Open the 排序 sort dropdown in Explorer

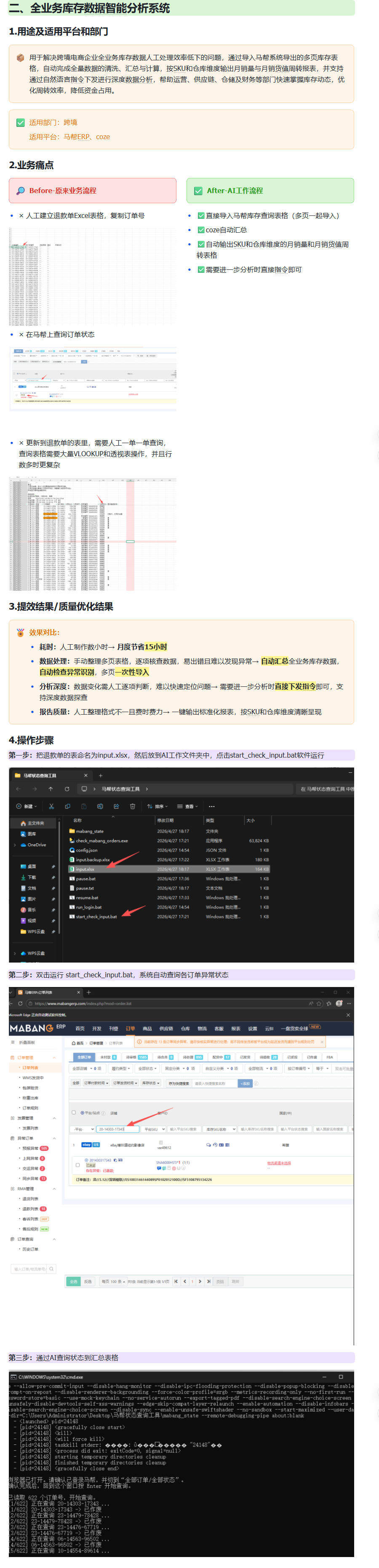[157, 806]
